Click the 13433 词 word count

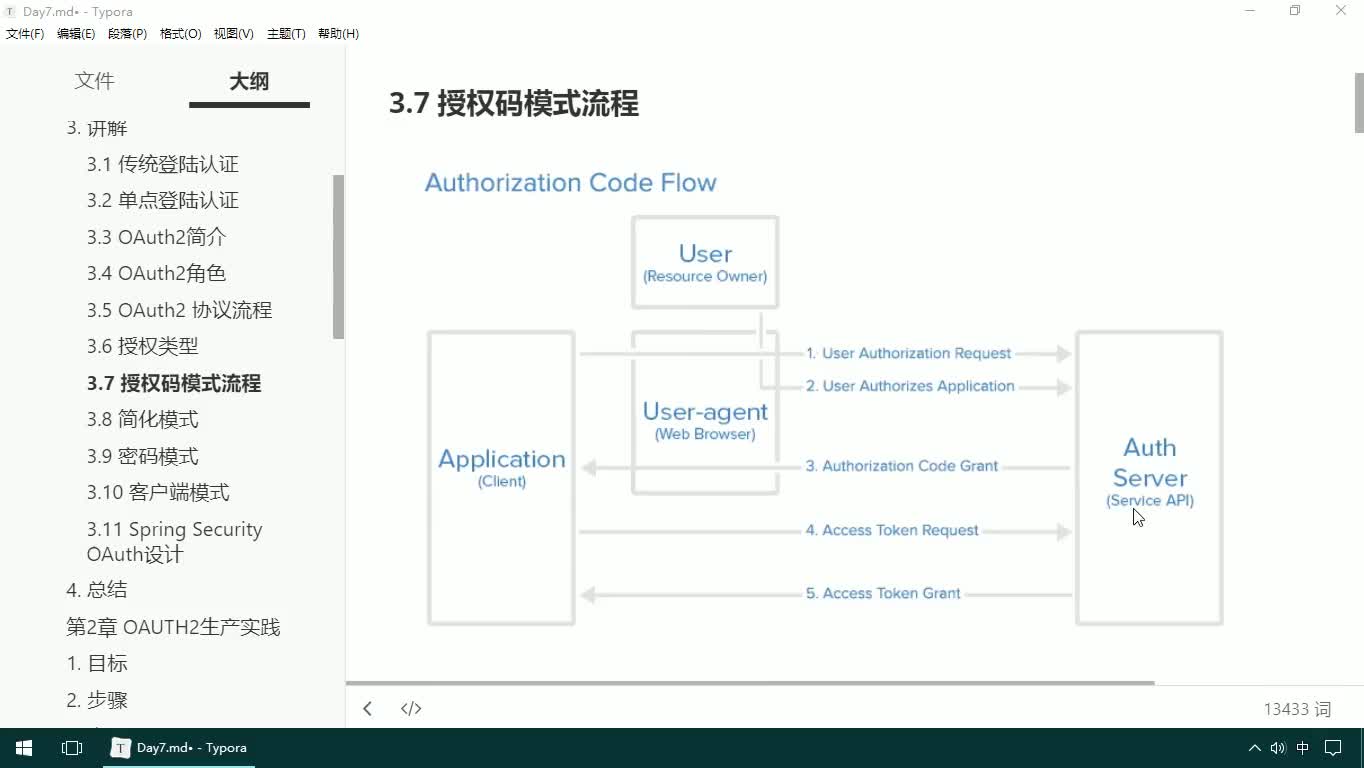(1297, 709)
